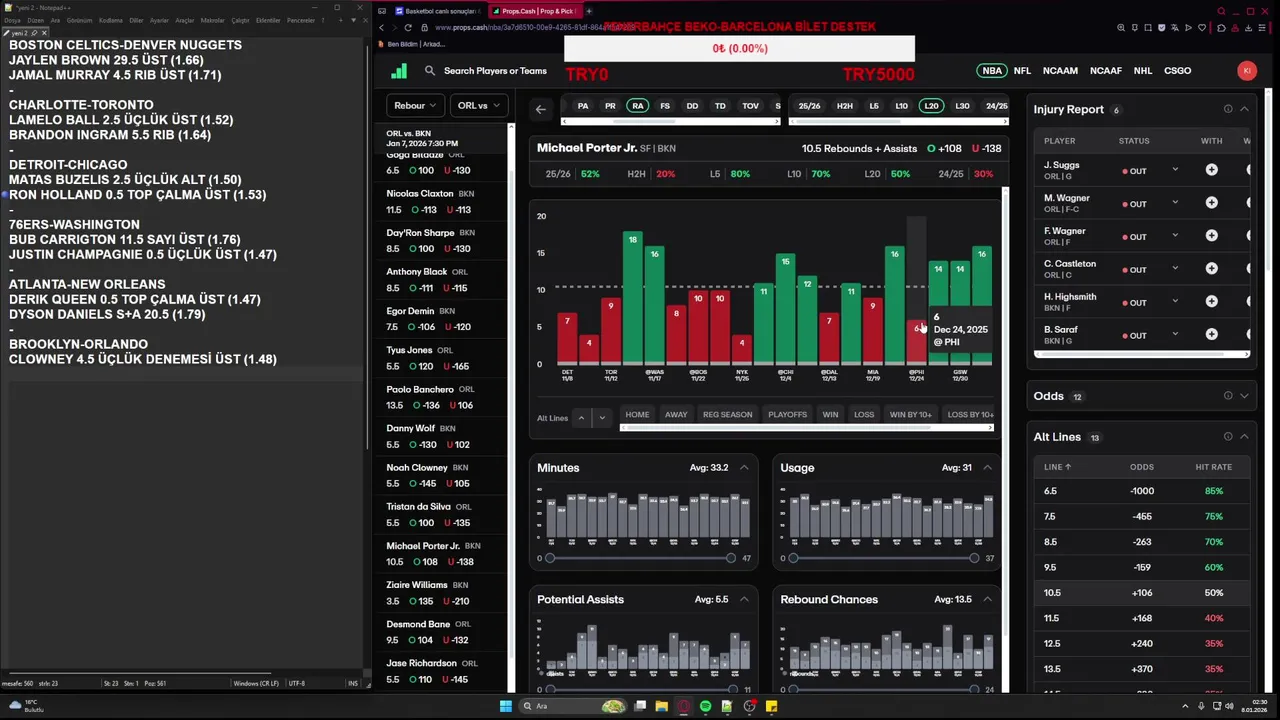
Task: Go back in the browser
Action: click(381, 28)
